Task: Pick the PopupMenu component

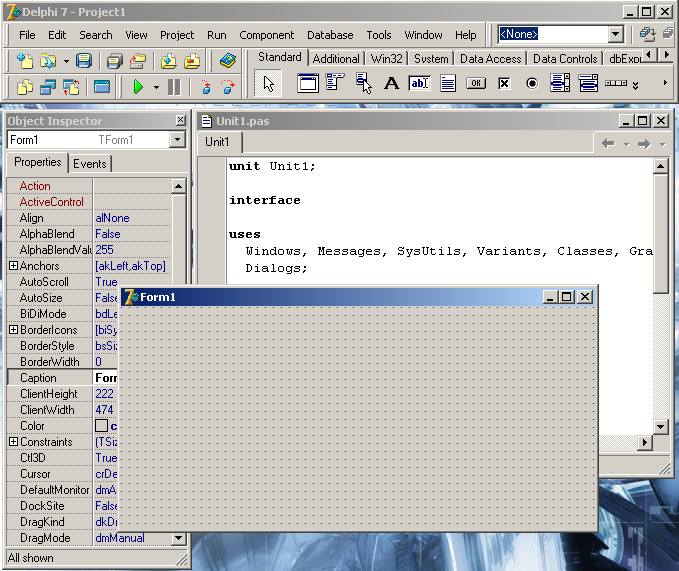Action: click(x=364, y=83)
